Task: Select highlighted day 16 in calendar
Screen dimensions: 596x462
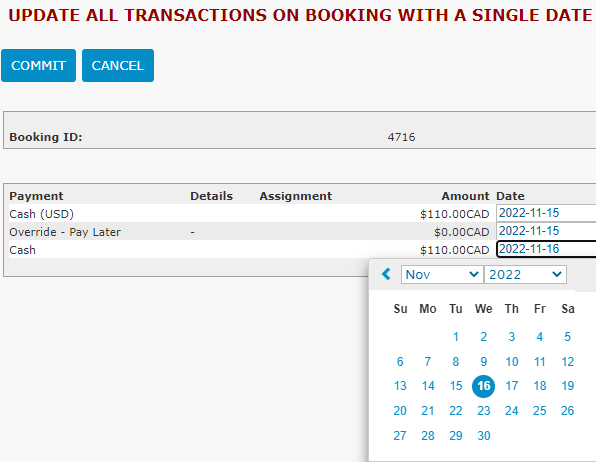Action: (483, 386)
